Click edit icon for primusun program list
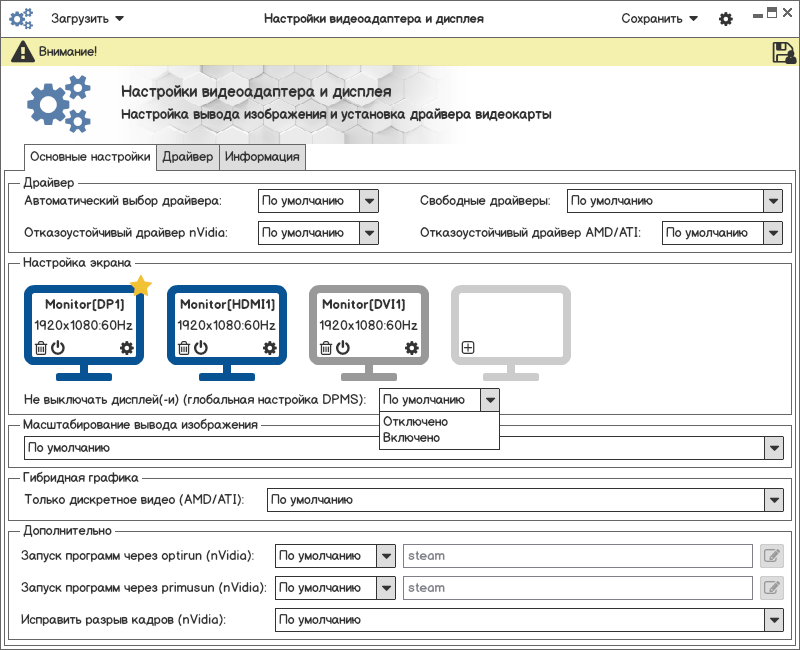The image size is (800, 650). click(771, 588)
